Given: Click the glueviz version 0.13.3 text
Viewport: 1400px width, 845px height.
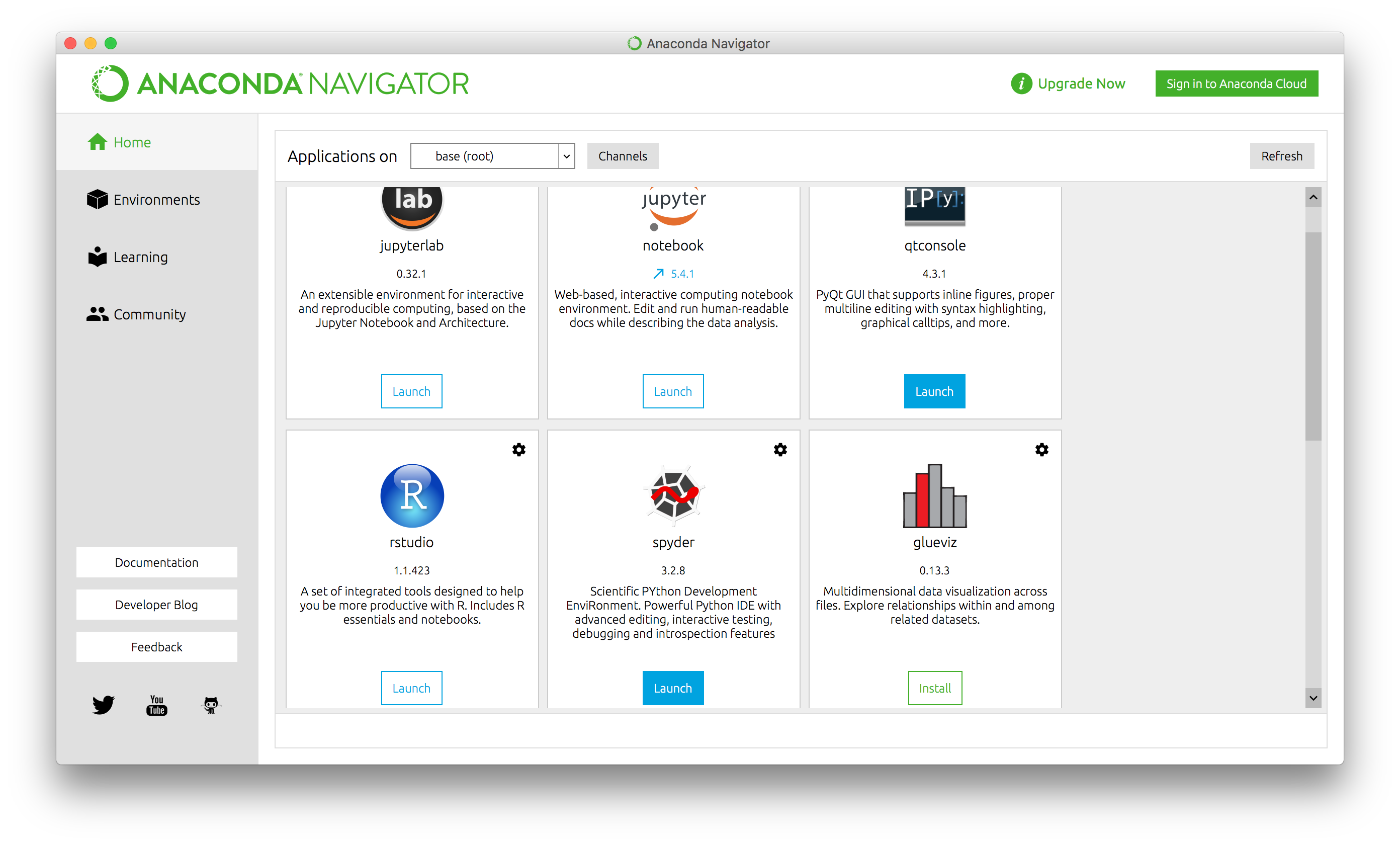Looking at the screenshot, I should pos(934,570).
